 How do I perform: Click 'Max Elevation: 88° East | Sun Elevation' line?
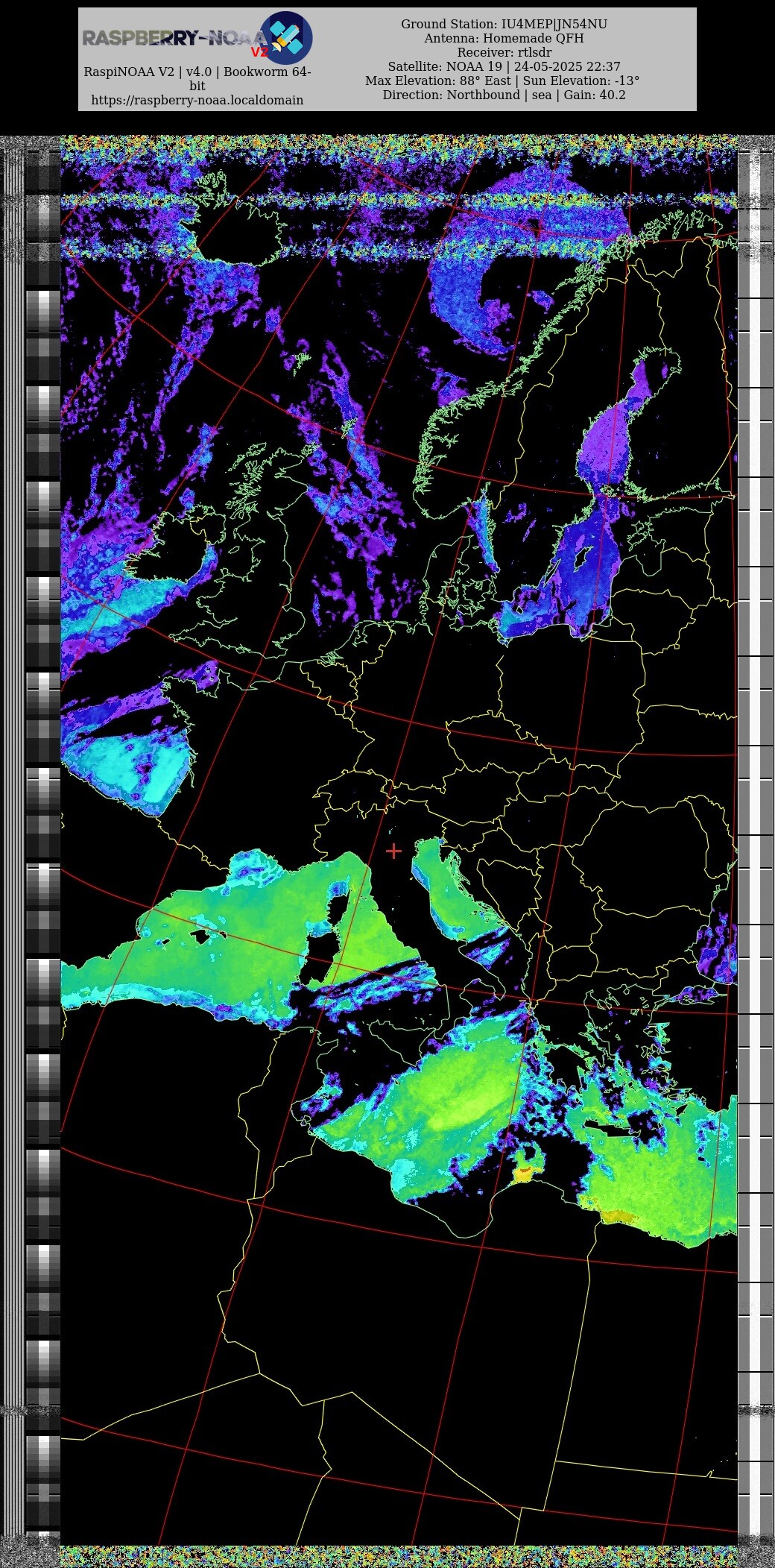point(502,81)
